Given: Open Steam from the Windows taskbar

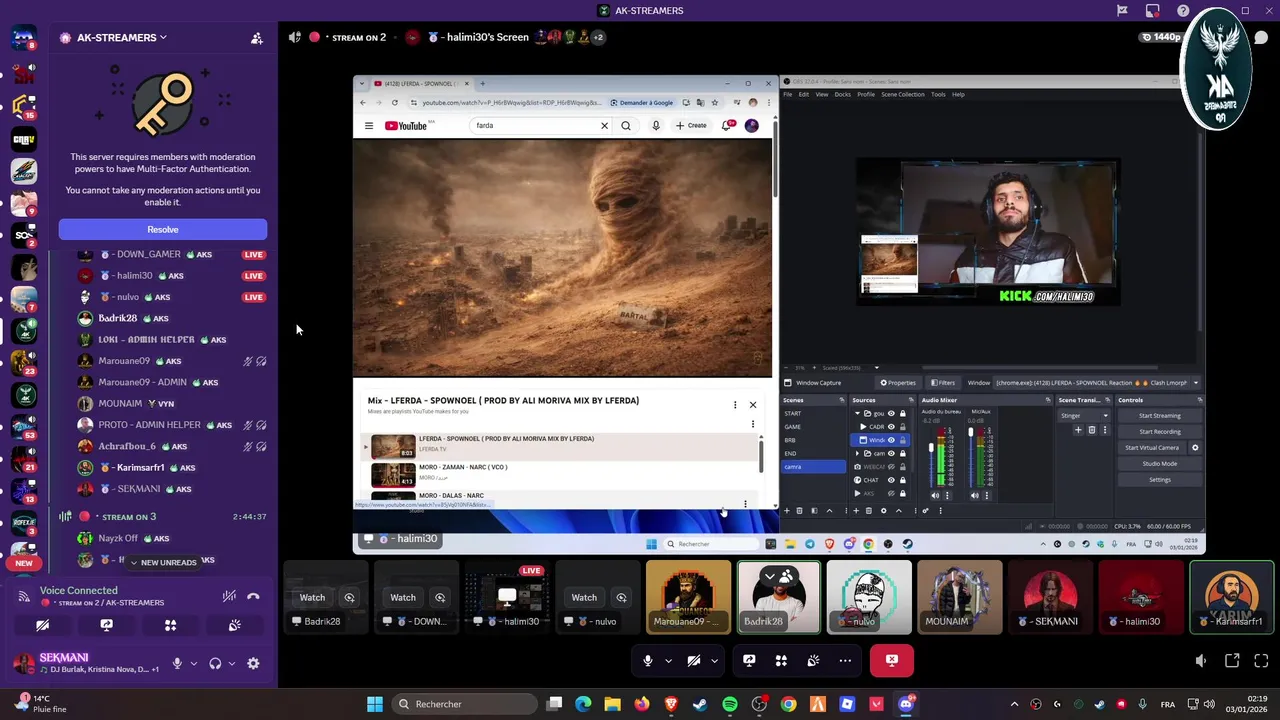Looking at the screenshot, I should click(700, 704).
